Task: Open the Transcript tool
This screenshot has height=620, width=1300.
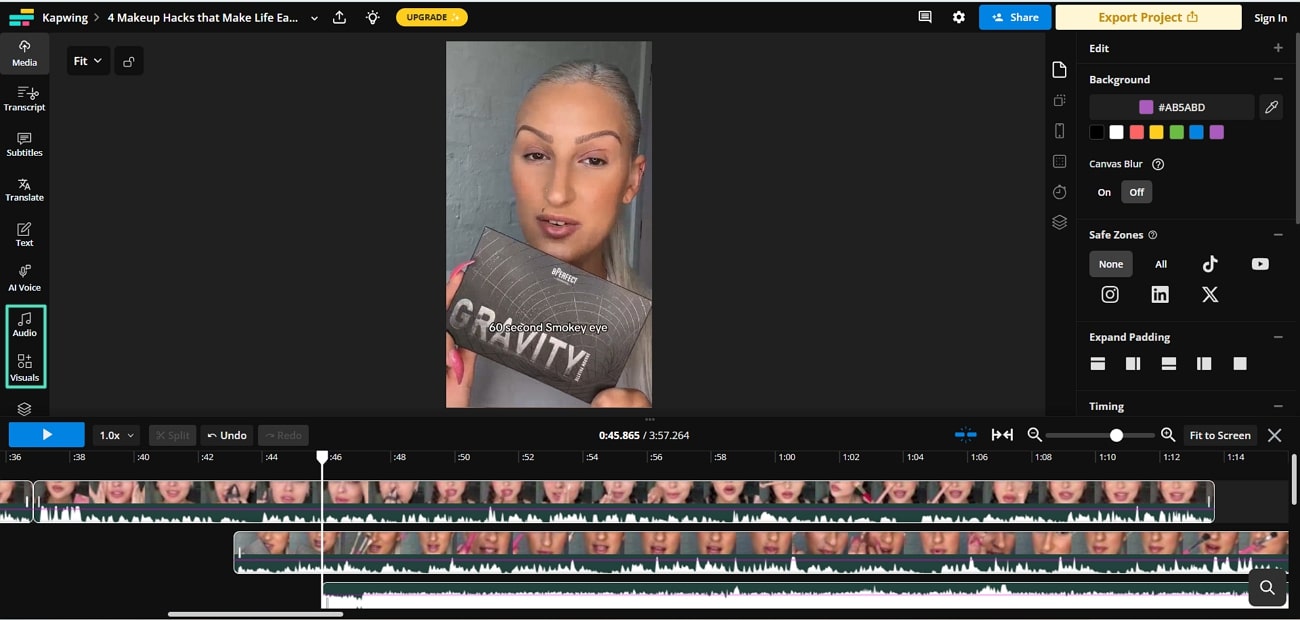Action: pos(24,98)
